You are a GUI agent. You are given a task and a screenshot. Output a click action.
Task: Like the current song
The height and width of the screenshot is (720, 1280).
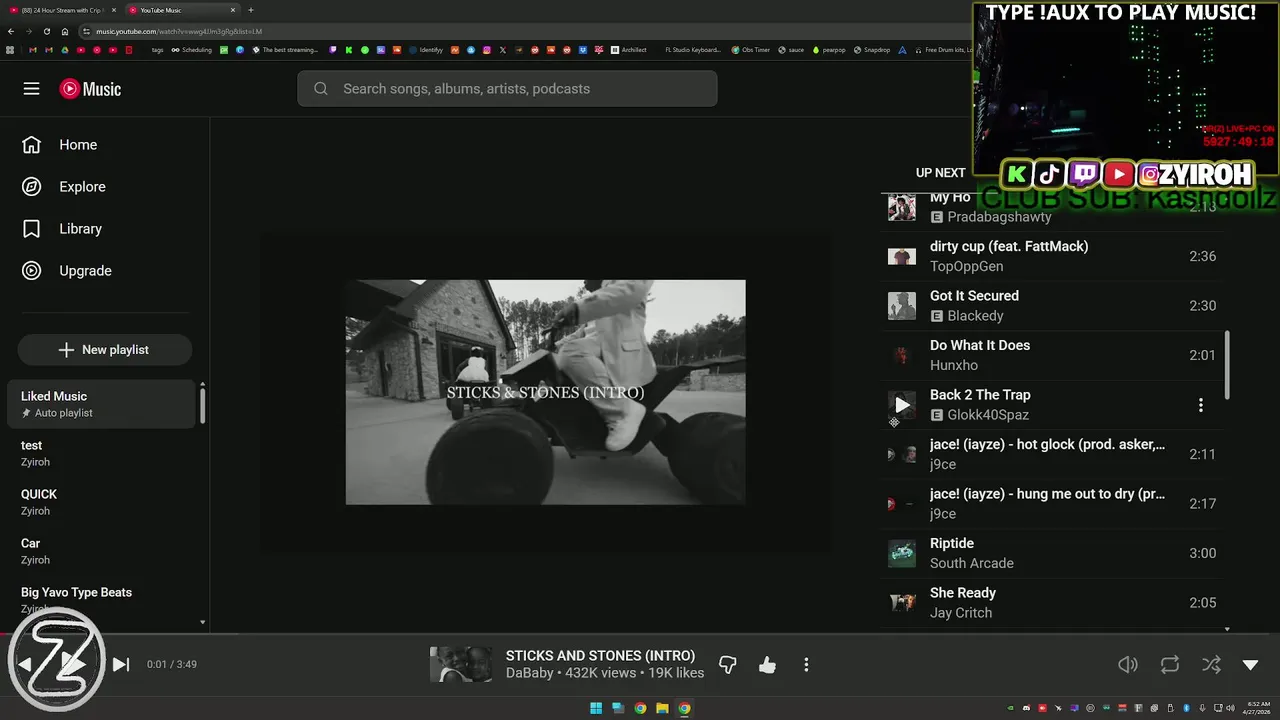coord(767,665)
